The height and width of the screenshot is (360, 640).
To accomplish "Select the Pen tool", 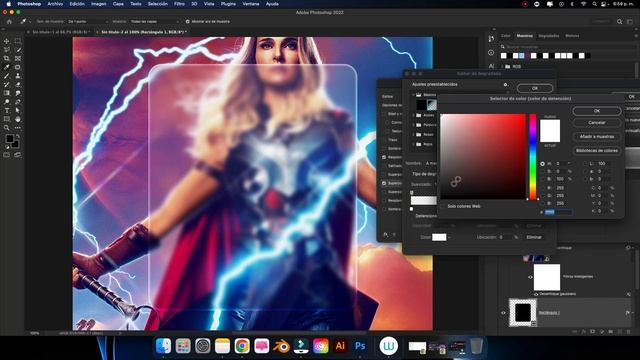I will click(x=18, y=102).
